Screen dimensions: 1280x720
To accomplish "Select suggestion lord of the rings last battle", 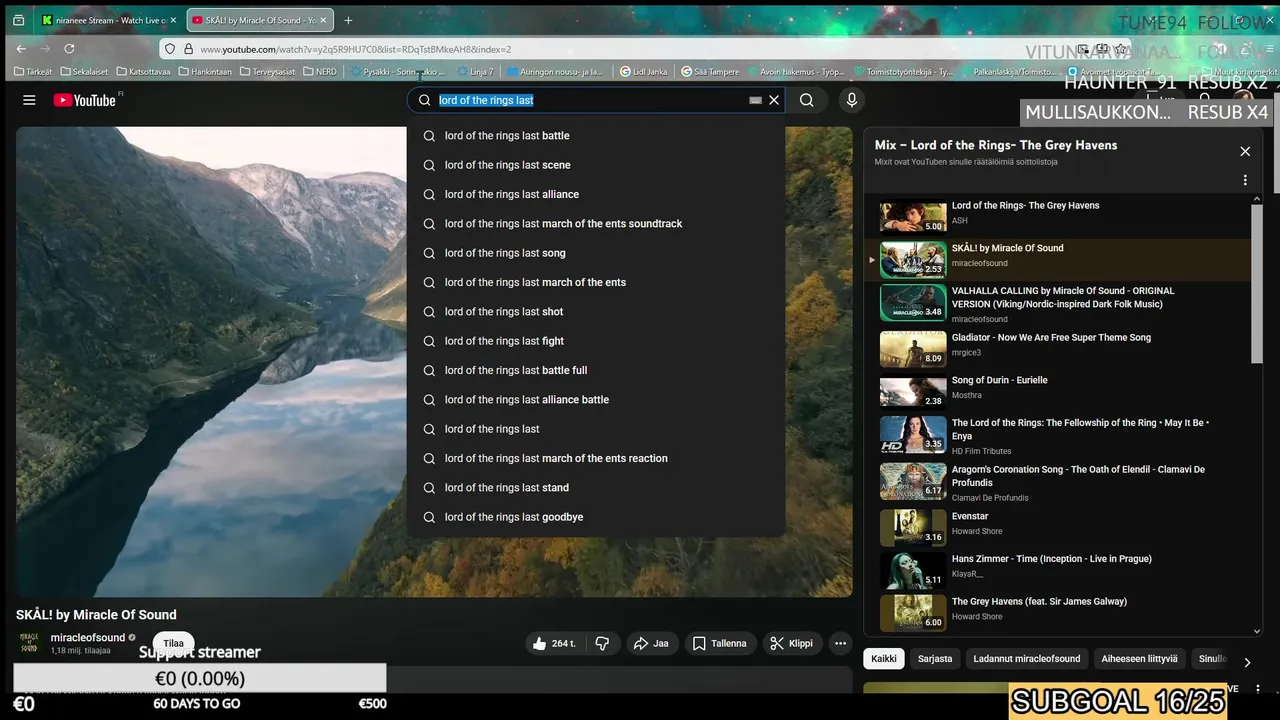I will [x=595, y=136].
